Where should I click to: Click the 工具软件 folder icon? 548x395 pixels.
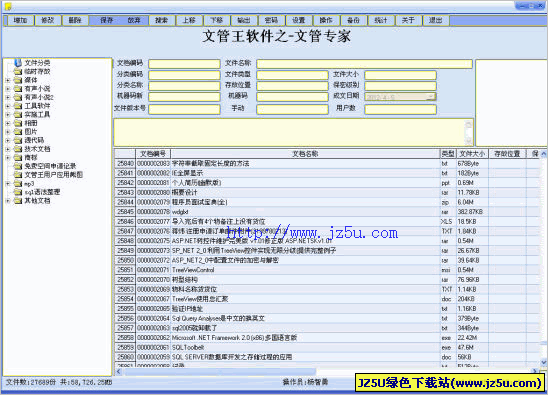pos(18,106)
